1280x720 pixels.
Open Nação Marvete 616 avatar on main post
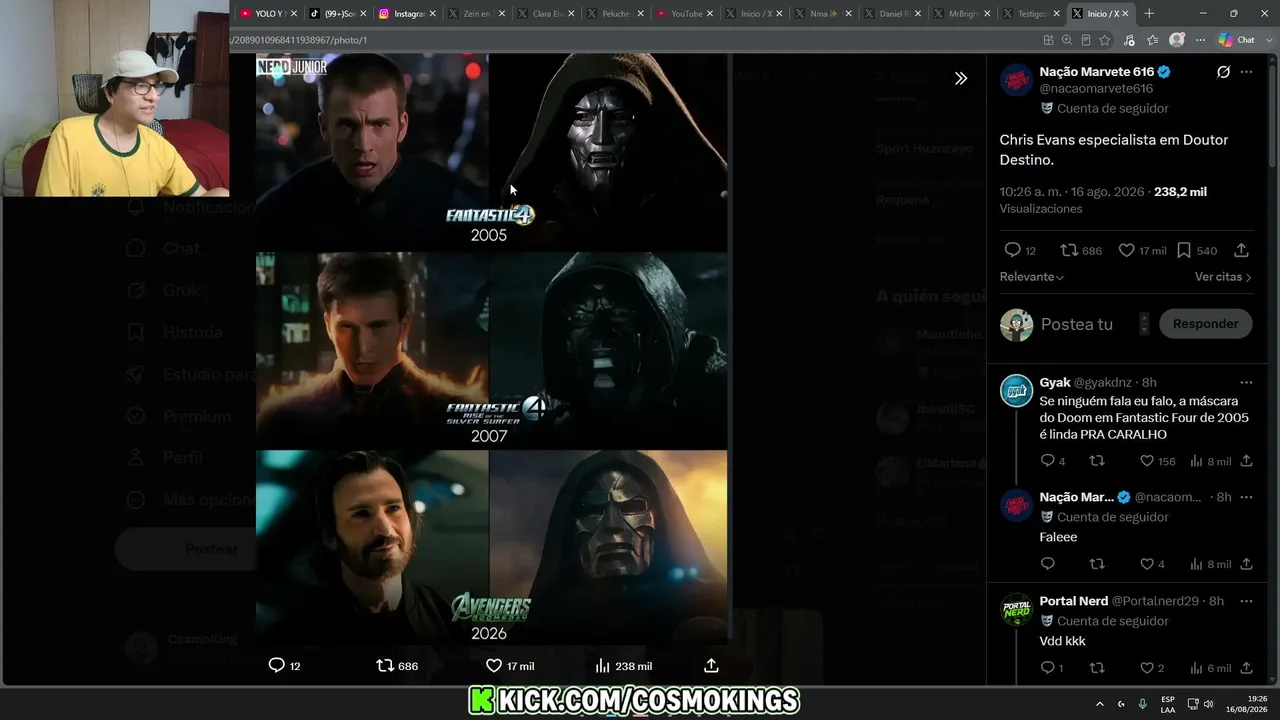click(x=1017, y=80)
